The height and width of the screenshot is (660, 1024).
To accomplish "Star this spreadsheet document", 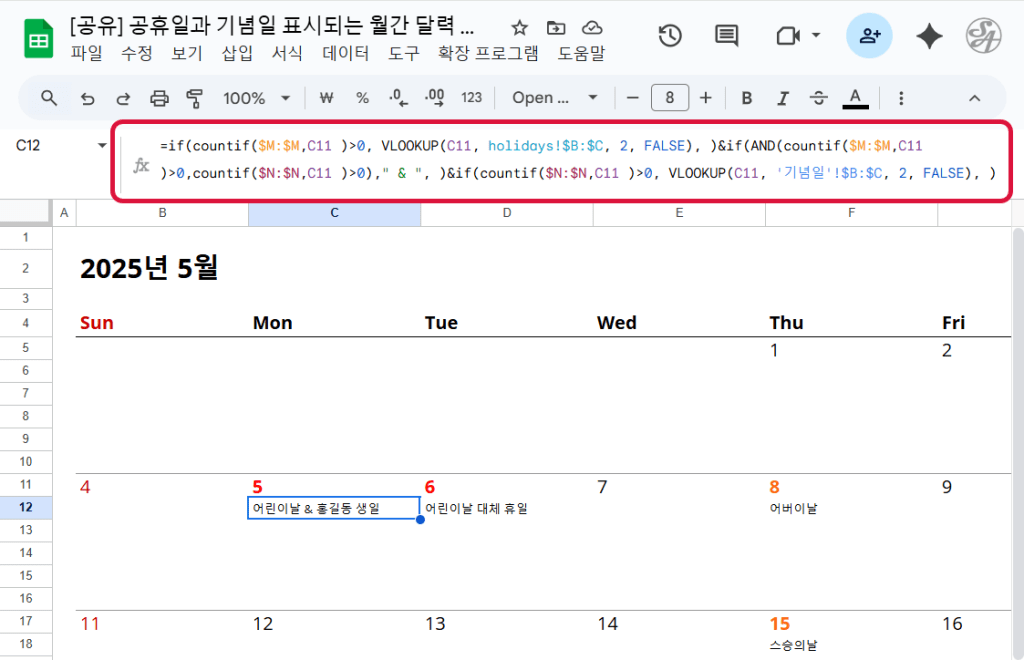I will click(x=519, y=28).
